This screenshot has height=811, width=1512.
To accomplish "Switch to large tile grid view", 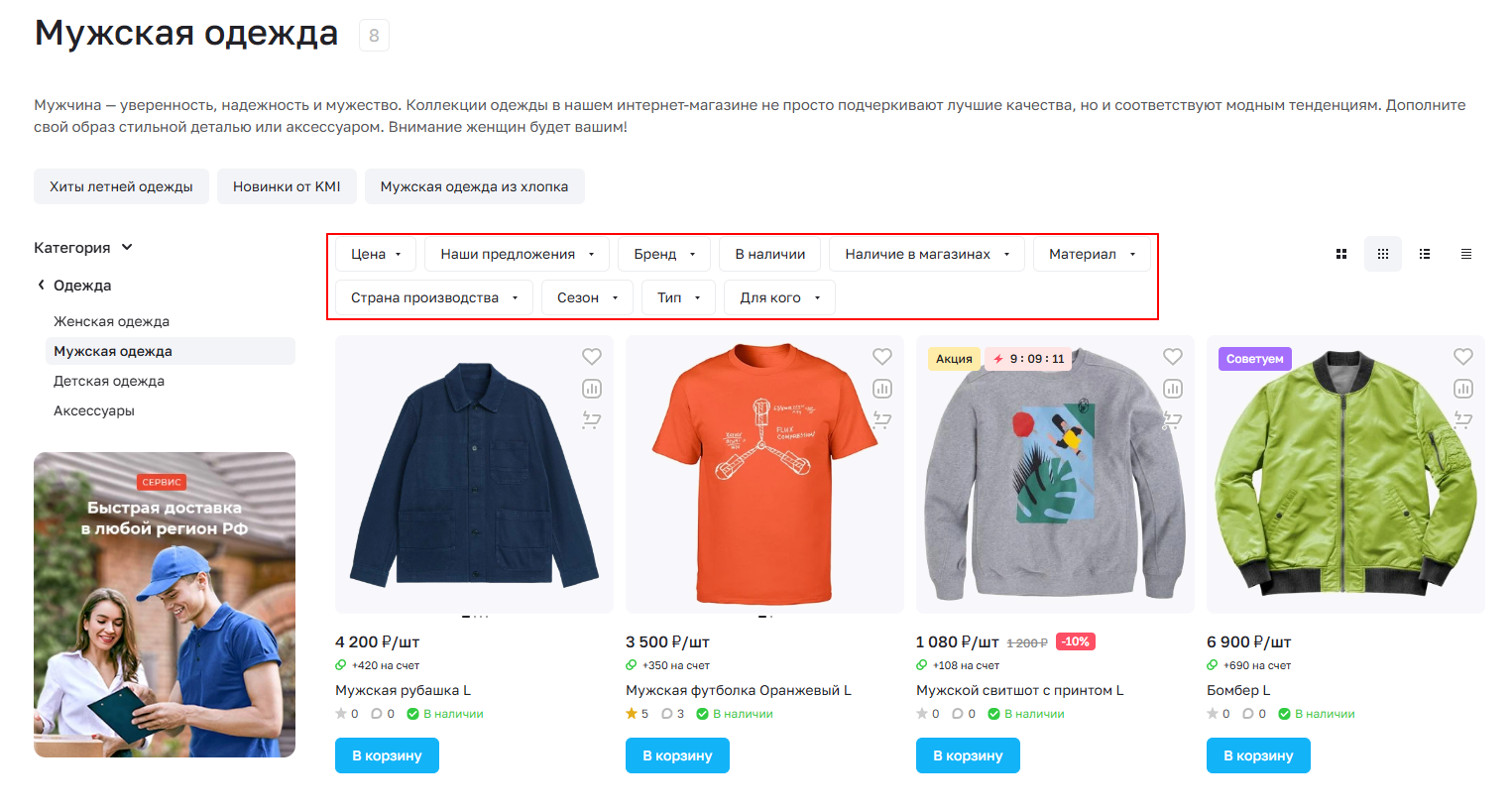I will (1341, 254).
